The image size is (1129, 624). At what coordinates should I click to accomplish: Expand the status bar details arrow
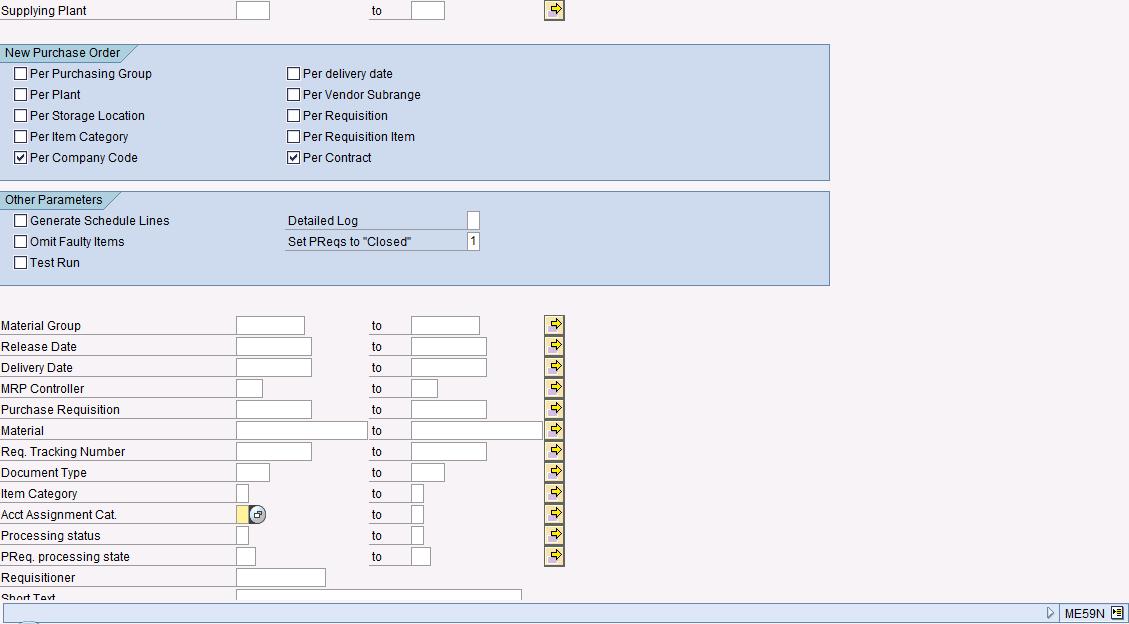point(1051,611)
